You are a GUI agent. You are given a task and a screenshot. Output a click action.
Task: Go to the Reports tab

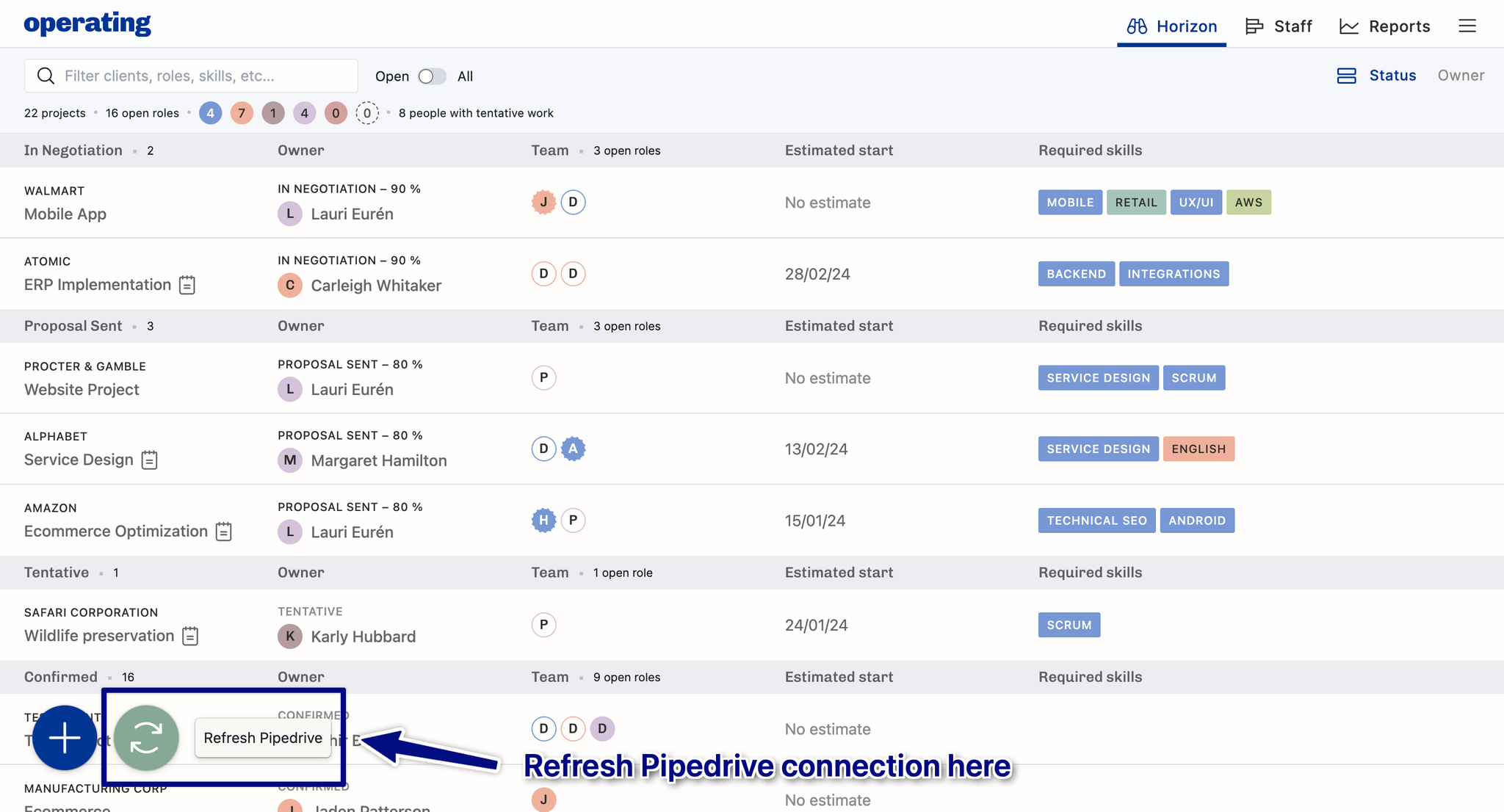tap(1385, 26)
